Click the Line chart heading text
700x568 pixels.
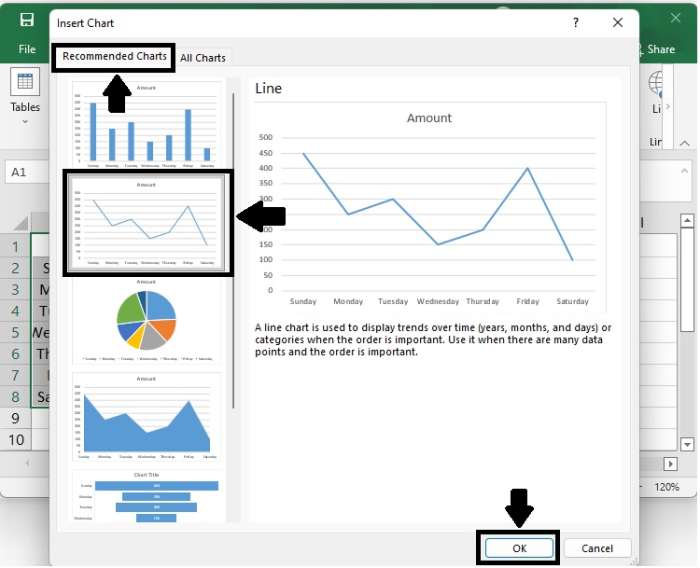pyautogui.click(x=268, y=88)
